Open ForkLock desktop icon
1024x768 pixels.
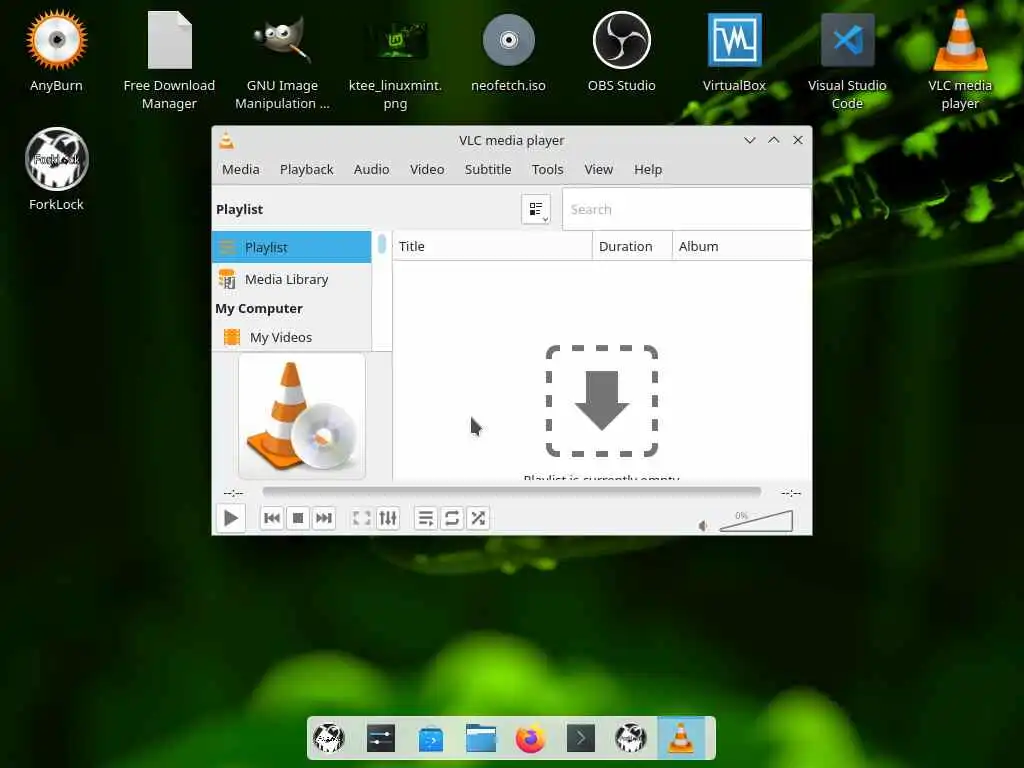(x=56, y=169)
